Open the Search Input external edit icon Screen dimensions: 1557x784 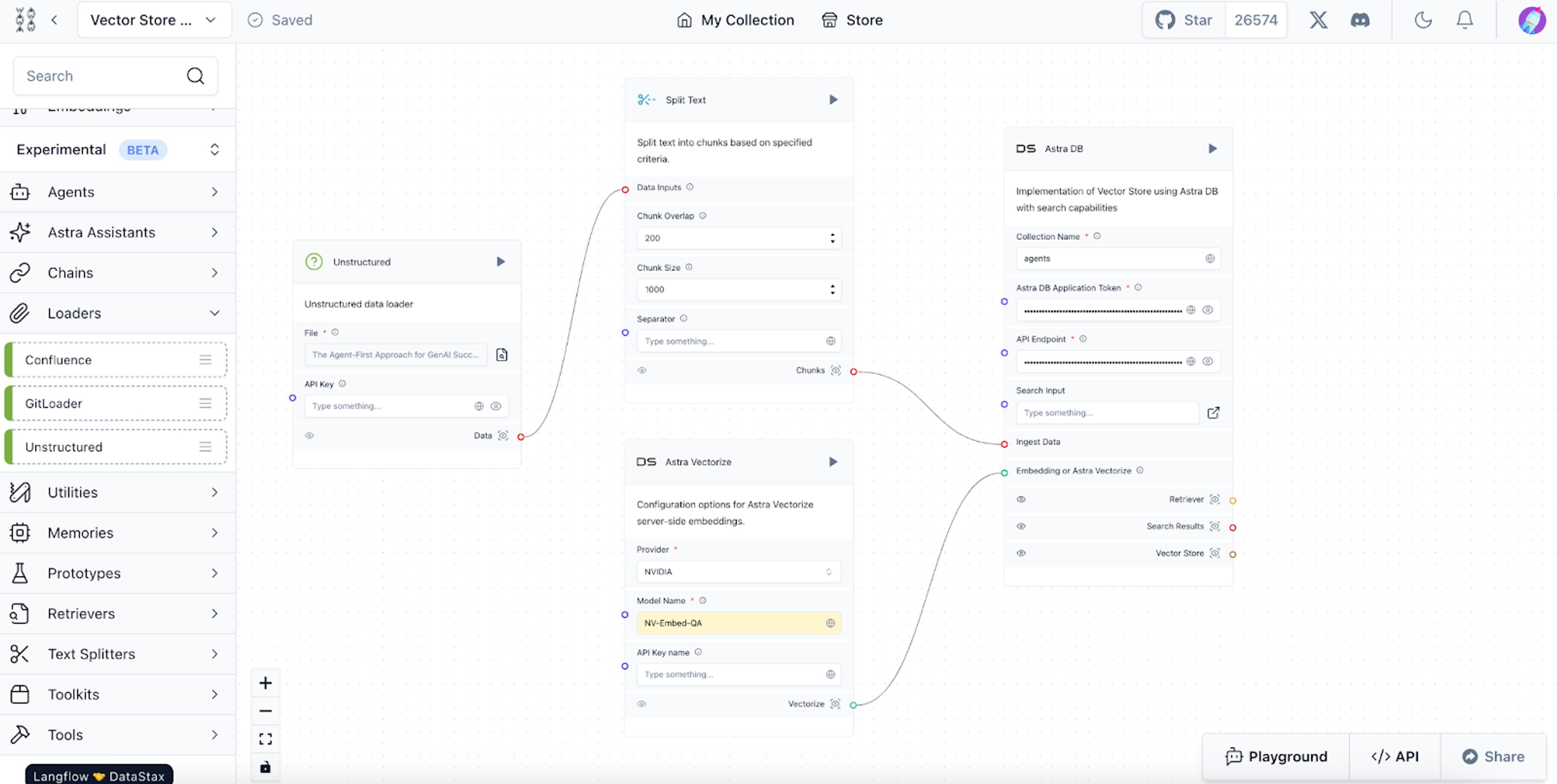tap(1213, 413)
